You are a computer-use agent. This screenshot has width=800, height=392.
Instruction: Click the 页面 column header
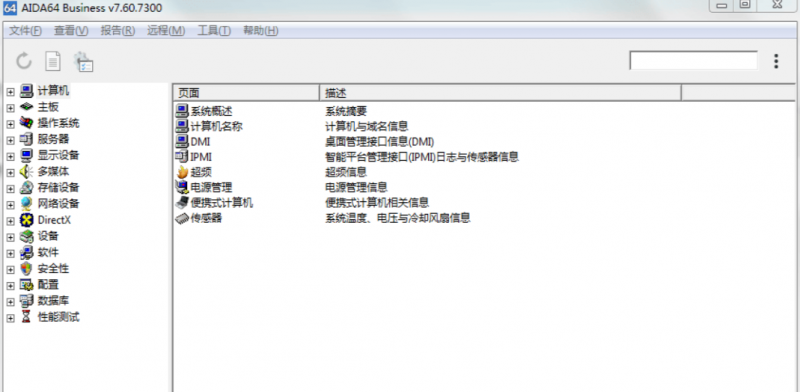coord(246,93)
